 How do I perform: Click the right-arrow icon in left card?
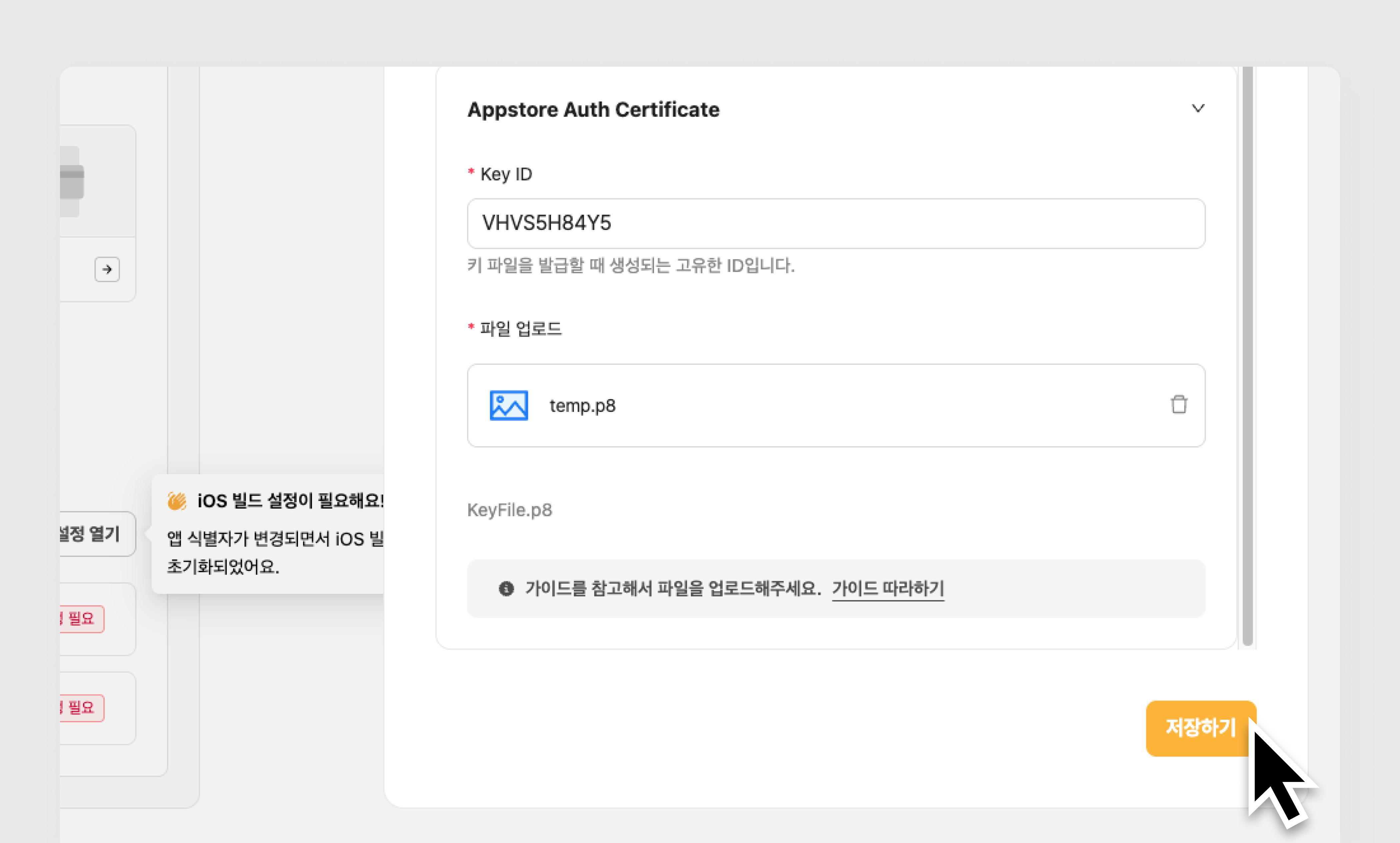pyautogui.click(x=107, y=269)
